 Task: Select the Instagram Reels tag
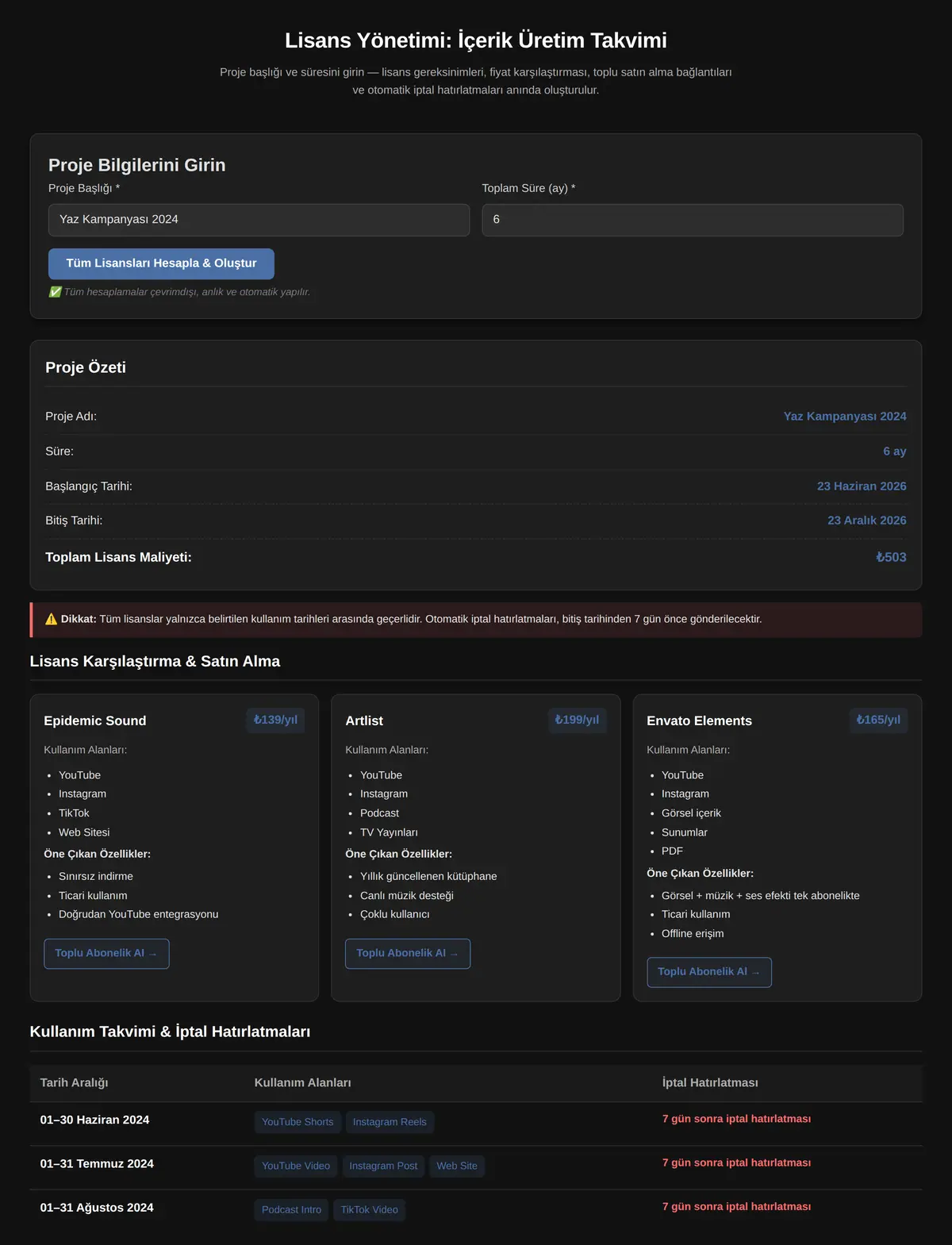coord(390,1122)
